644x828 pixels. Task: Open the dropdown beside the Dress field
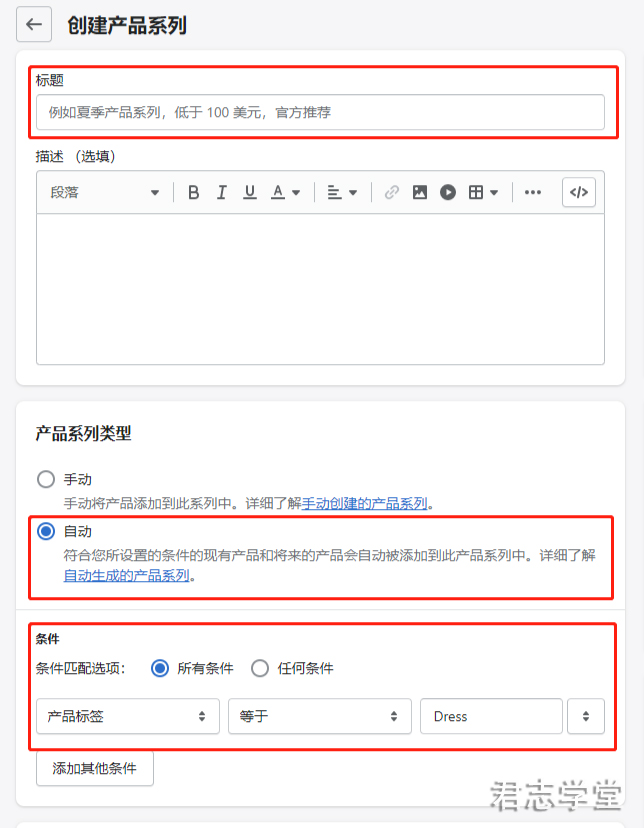coord(586,716)
